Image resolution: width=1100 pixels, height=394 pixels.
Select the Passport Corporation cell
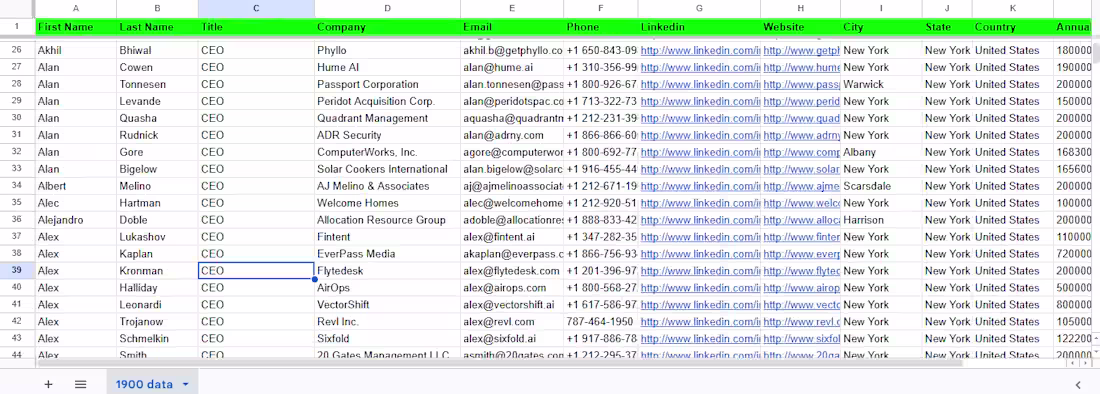tap(387, 84)
